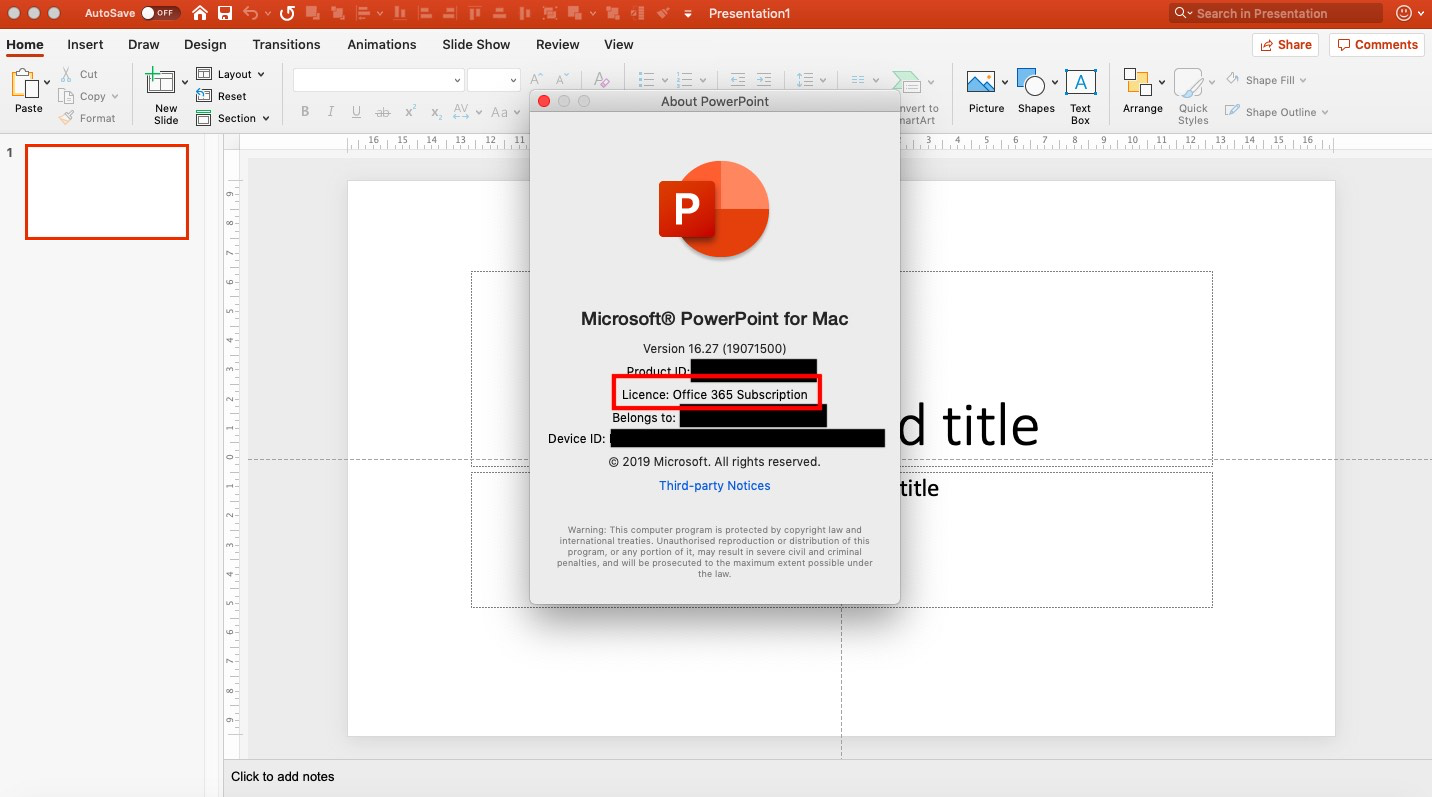Viewport: 1432px width, 797px height.
Task: Insert a Text Box
Action: coord(1080,97)
